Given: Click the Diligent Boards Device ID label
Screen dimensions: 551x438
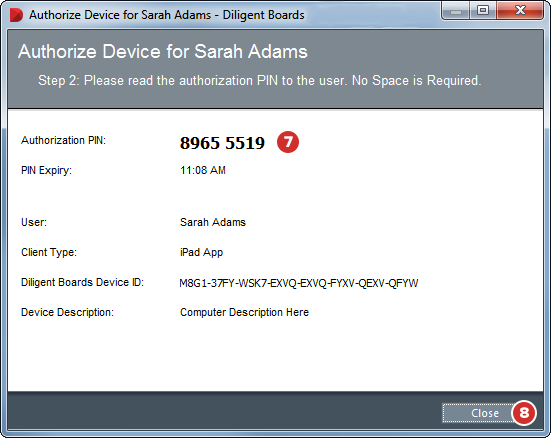Looking at the screenshot, I should 82,282.
